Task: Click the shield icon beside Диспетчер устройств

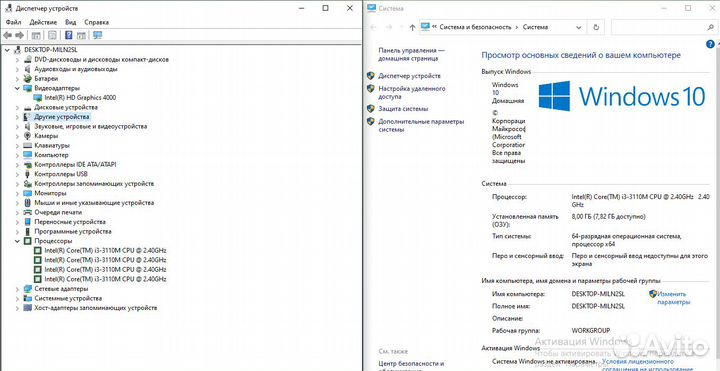Action: pos(371,76)
